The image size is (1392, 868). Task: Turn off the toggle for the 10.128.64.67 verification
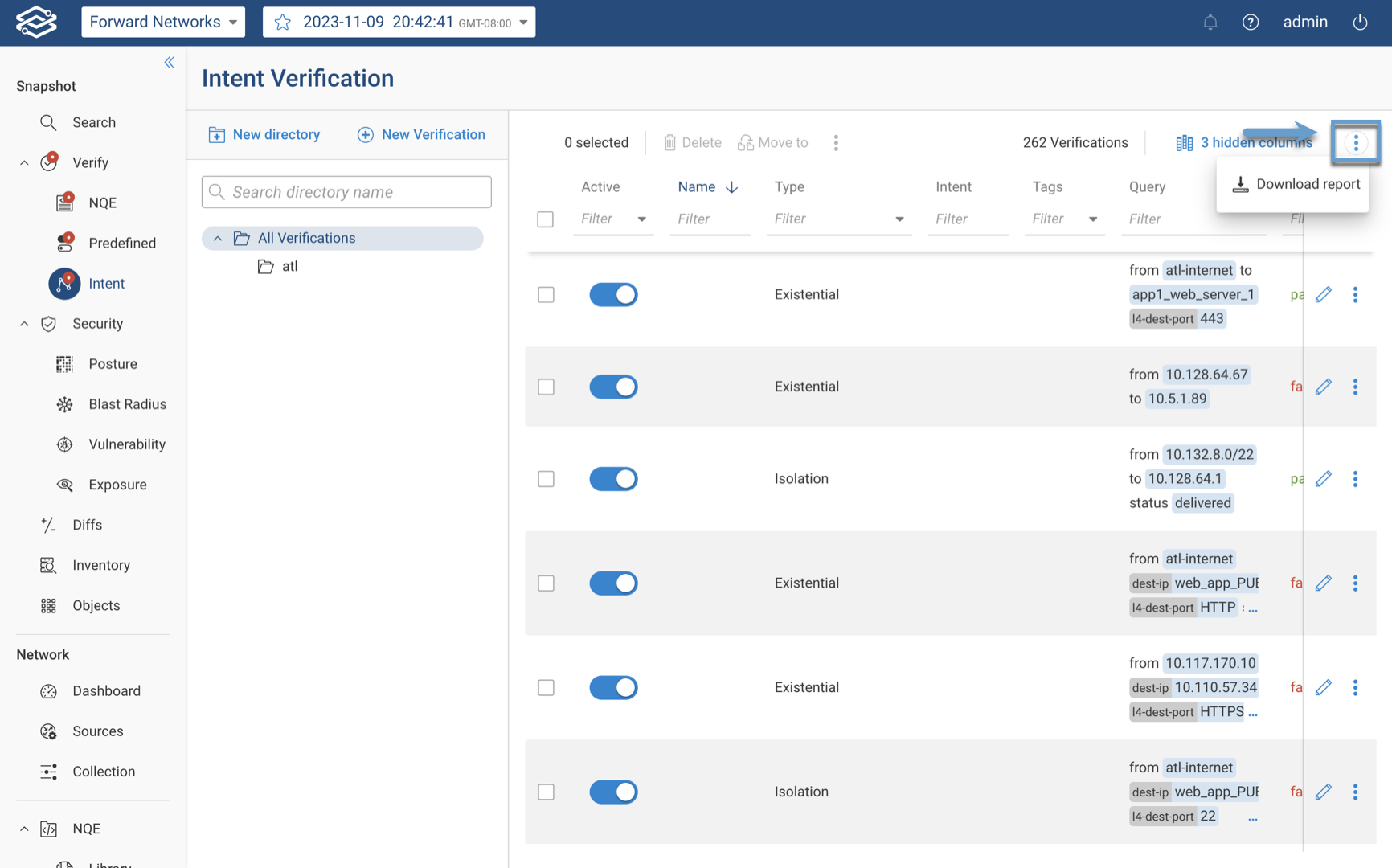pos(613,387)
